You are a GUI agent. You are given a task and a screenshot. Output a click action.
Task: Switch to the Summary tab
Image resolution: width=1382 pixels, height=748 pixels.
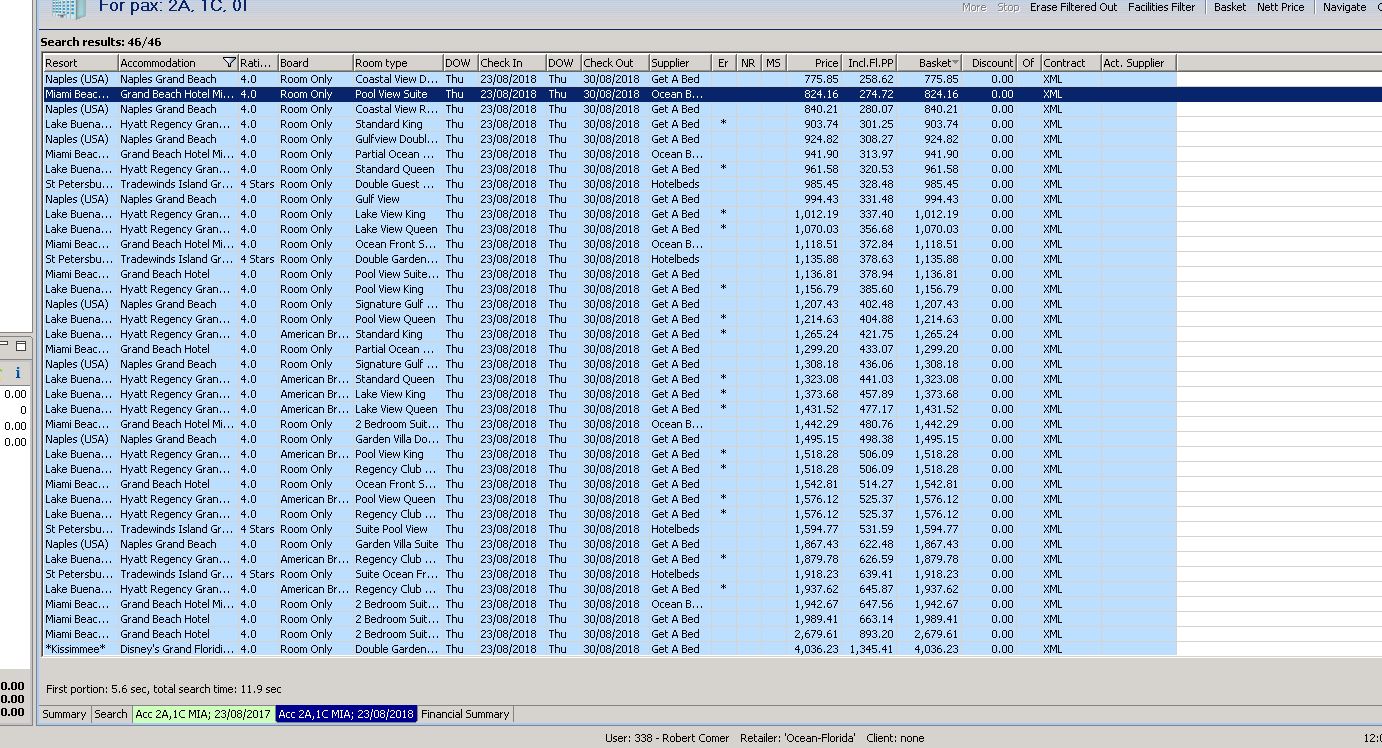click(64, 714)
